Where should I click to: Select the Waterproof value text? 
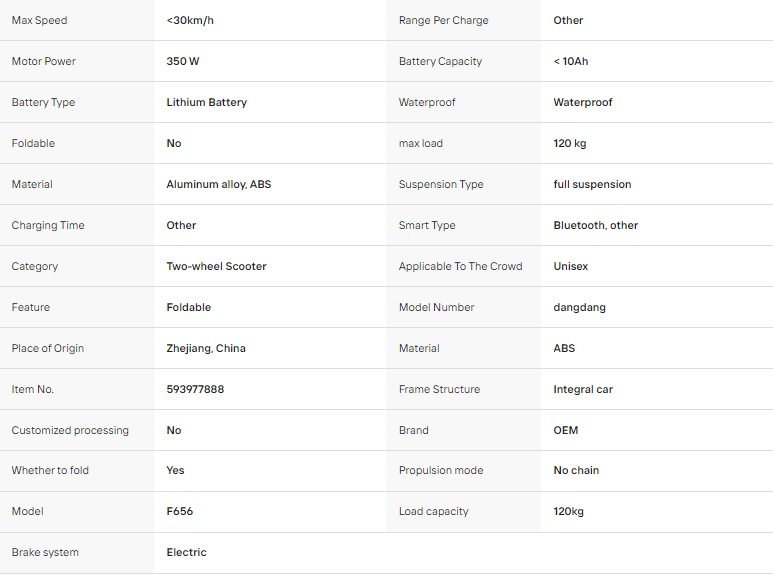tap(582, 102)
